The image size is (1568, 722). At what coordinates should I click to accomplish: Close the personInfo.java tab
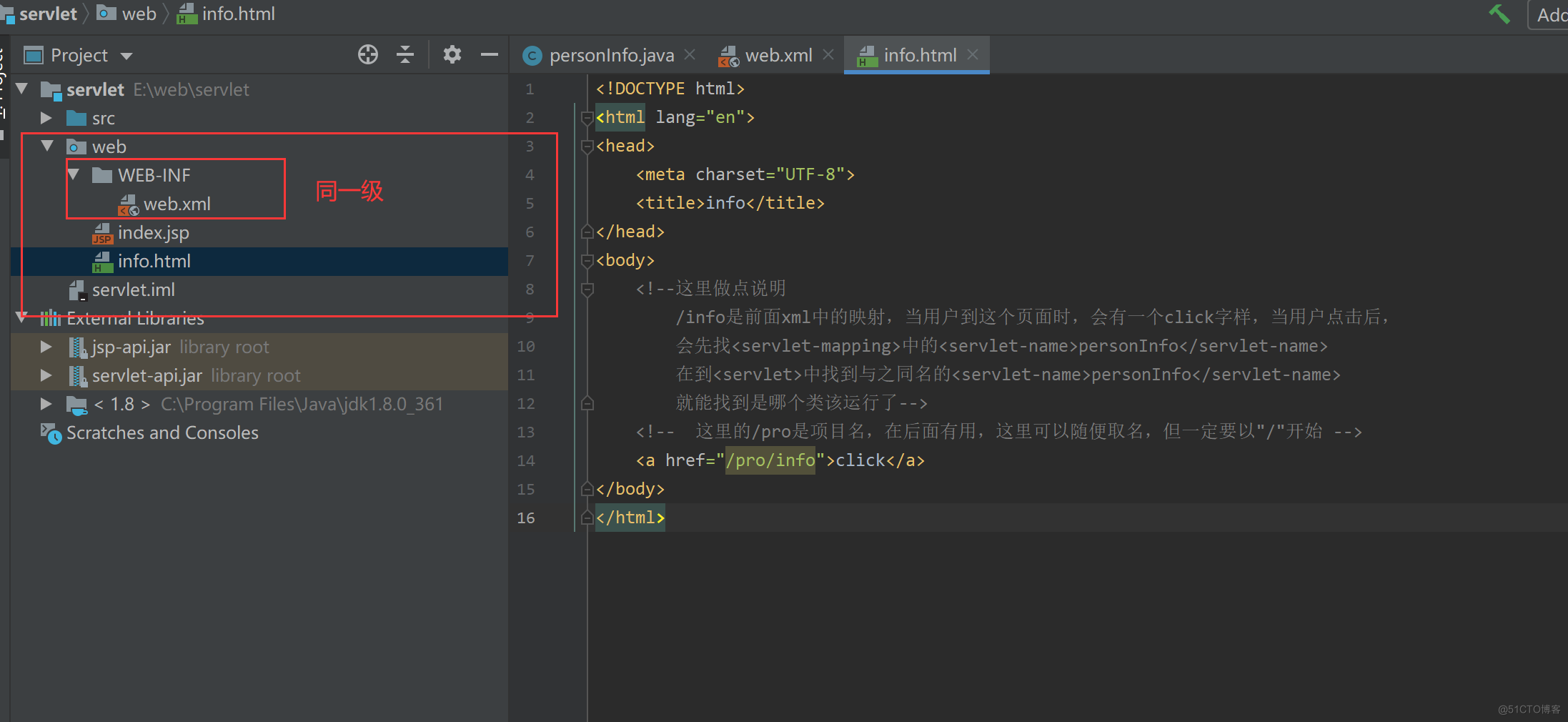coord(690,54)
